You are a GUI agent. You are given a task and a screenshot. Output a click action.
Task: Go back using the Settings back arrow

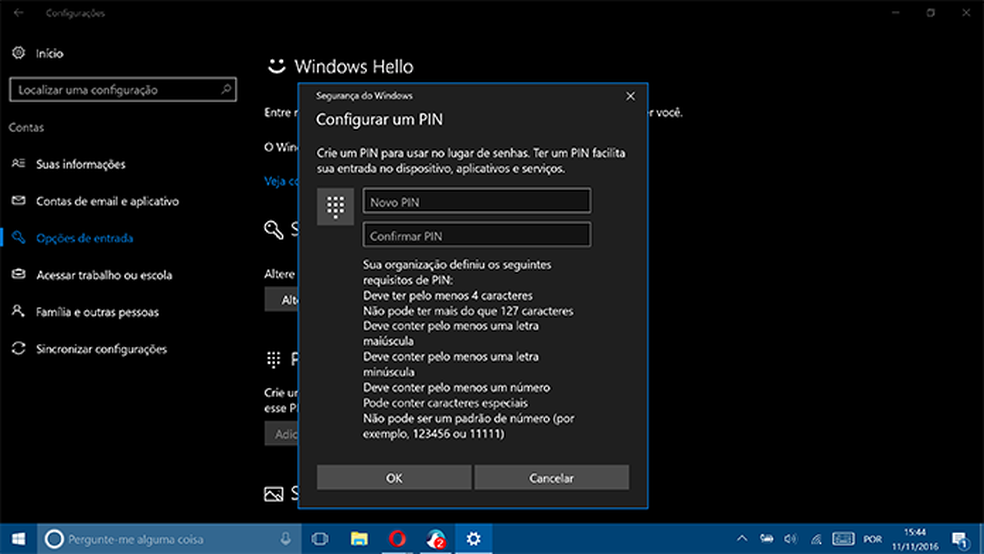tap(19, 13)
